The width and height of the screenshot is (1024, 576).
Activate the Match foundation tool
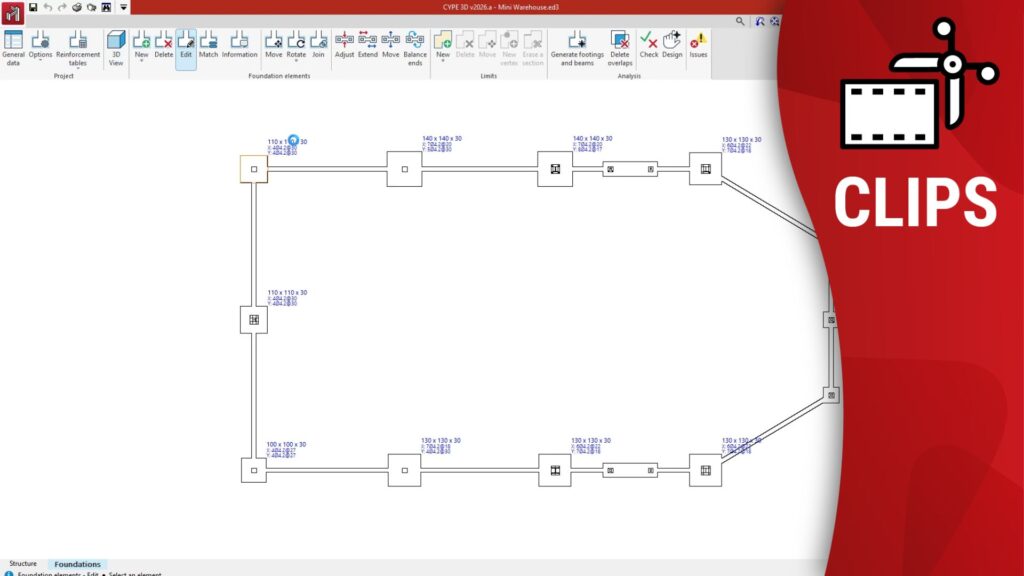coord(208,45)
